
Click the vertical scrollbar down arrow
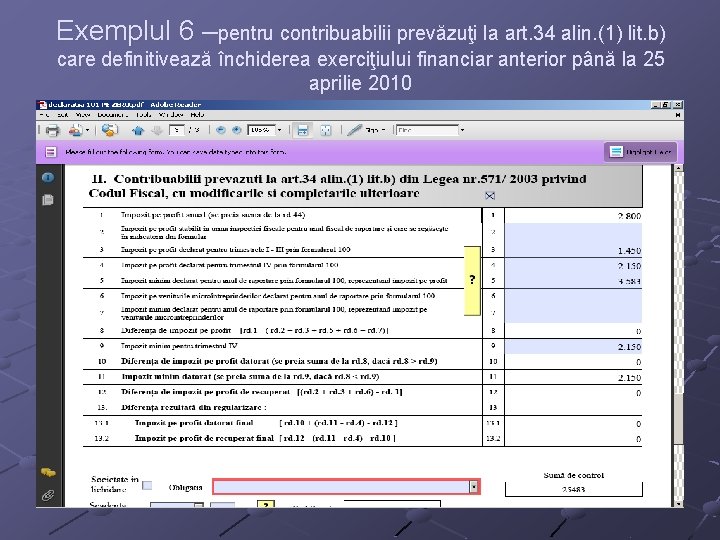pyautogui.click(x=679, y=504)
